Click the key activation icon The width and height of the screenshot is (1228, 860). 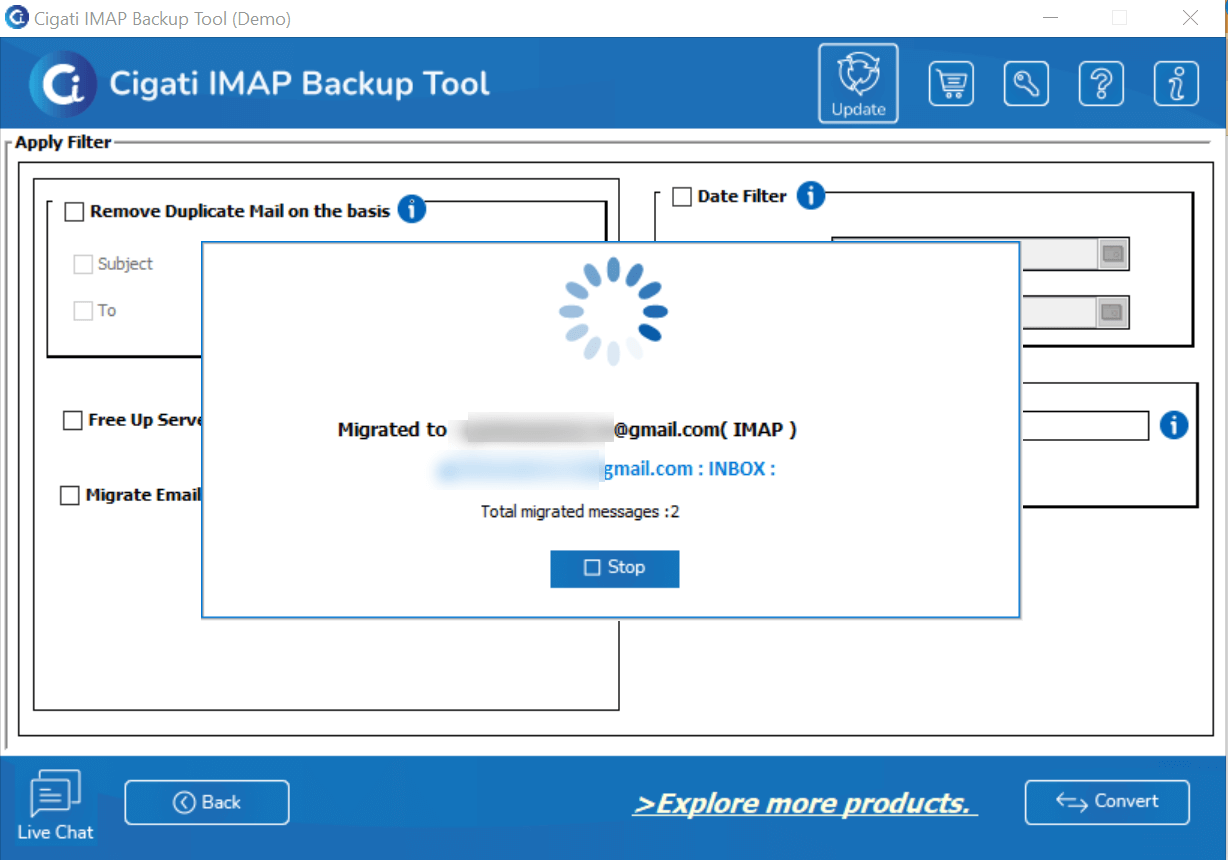(1026, 83)
